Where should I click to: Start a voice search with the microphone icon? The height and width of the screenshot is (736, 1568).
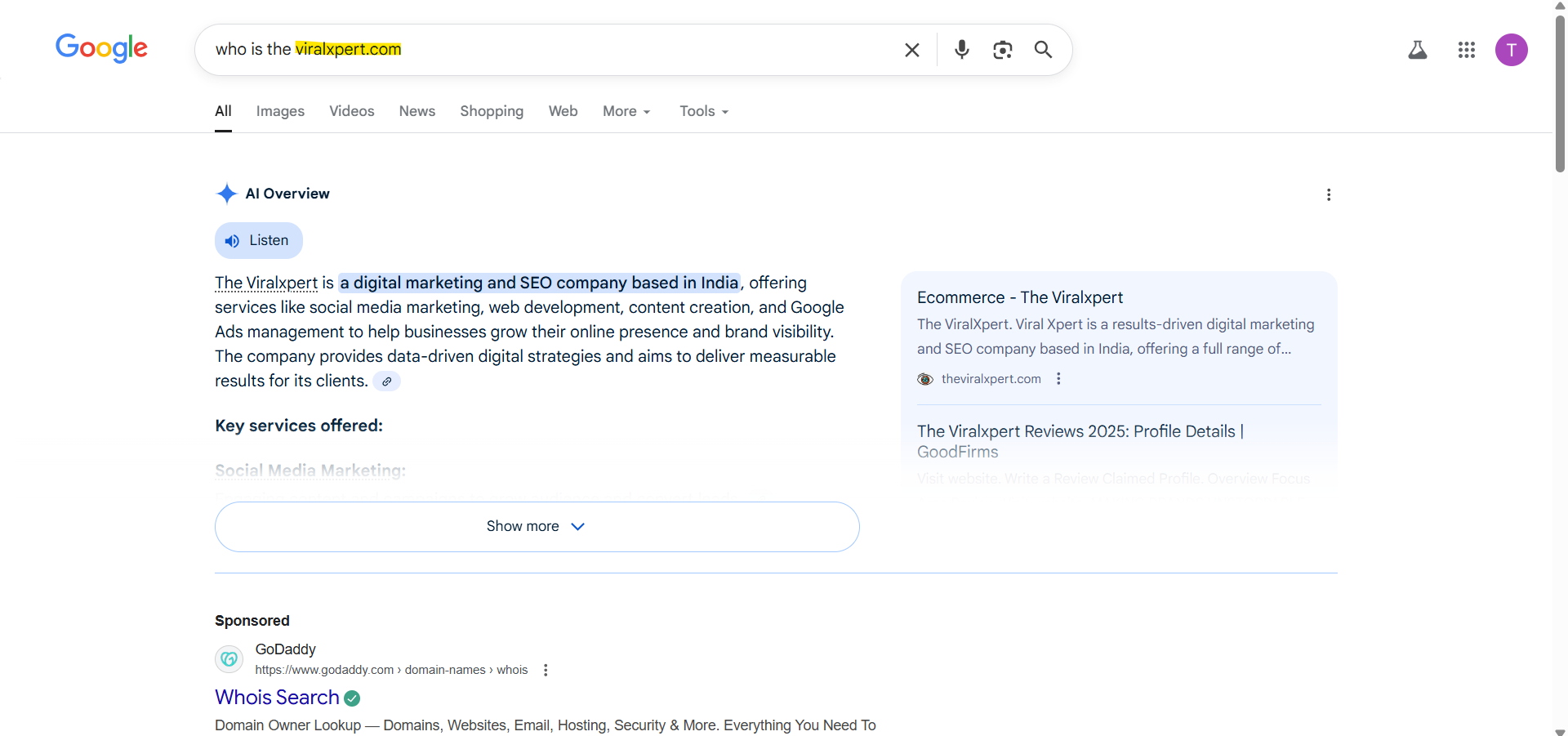961,50
